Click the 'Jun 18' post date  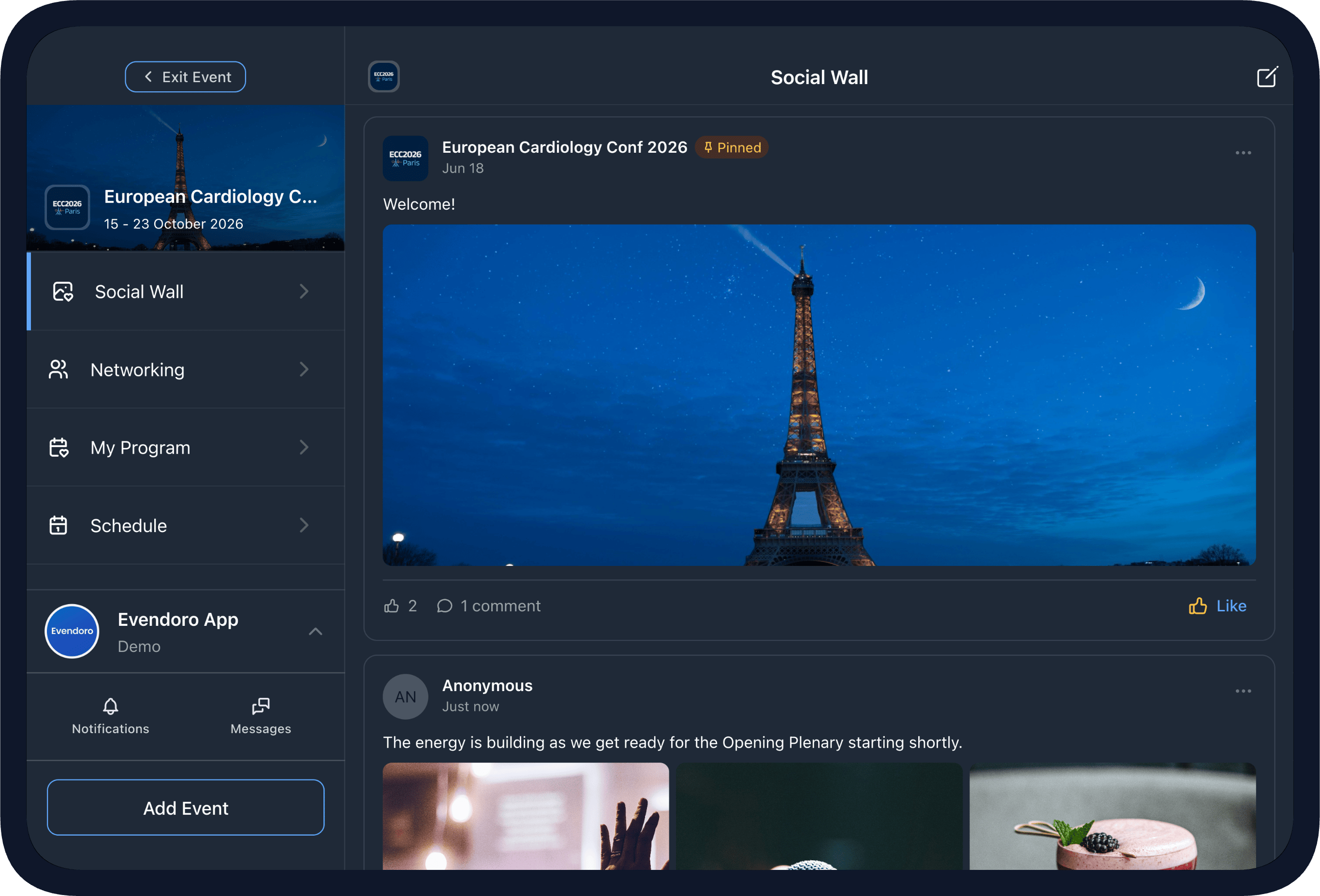coord(463,168)
